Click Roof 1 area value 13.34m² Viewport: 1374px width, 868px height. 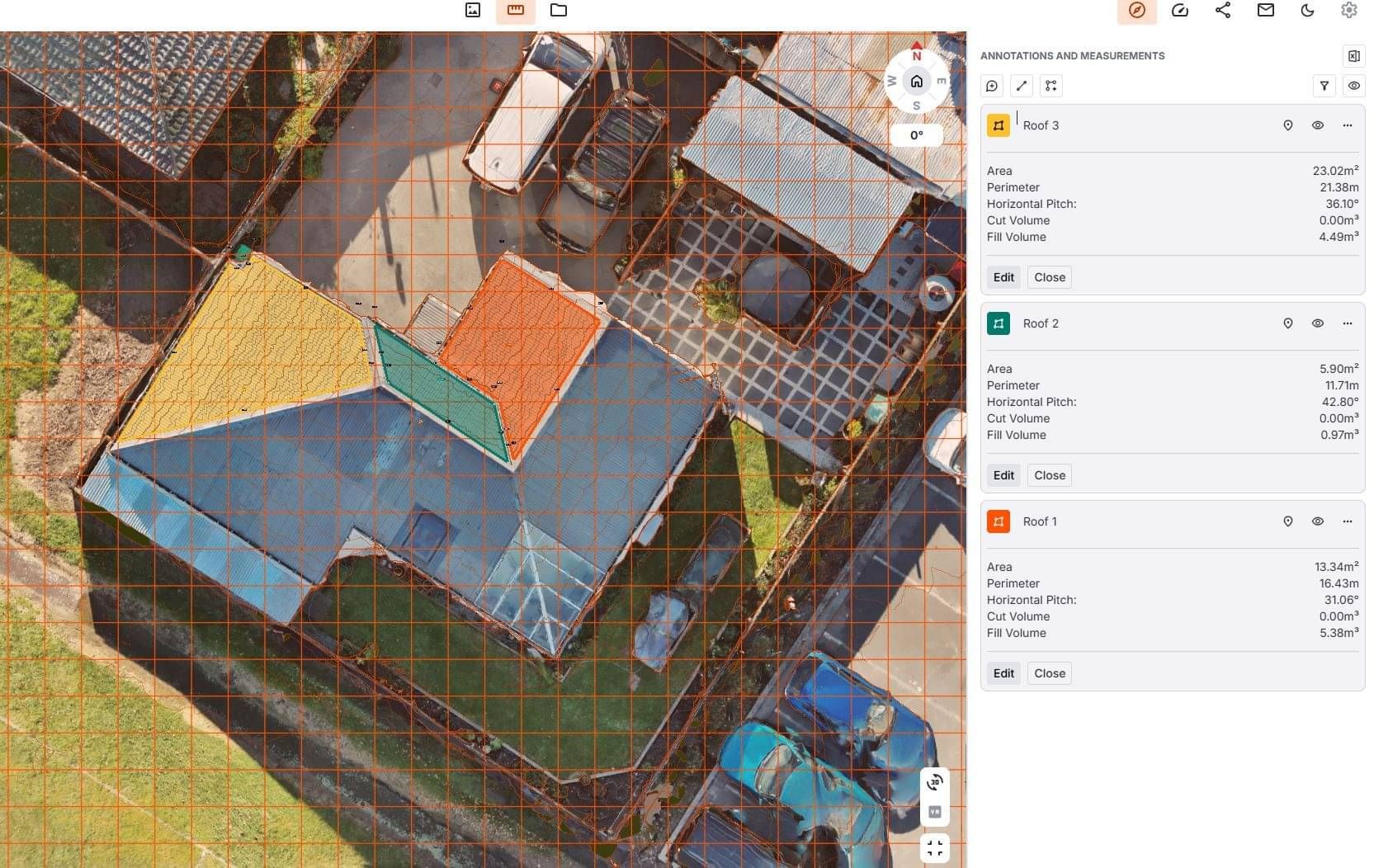point(1336,567)
